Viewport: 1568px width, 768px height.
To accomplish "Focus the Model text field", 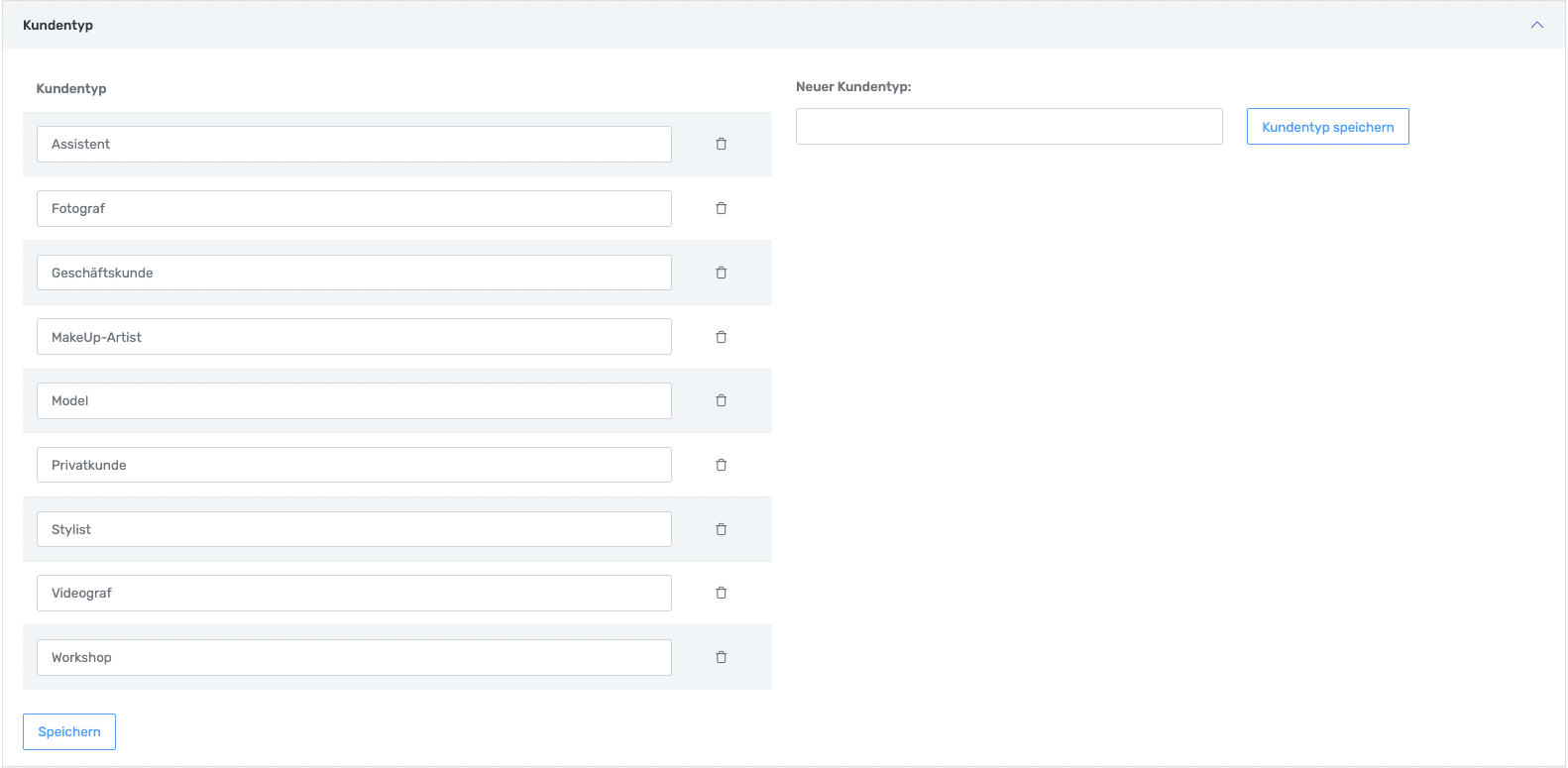I will coord(354,400).
